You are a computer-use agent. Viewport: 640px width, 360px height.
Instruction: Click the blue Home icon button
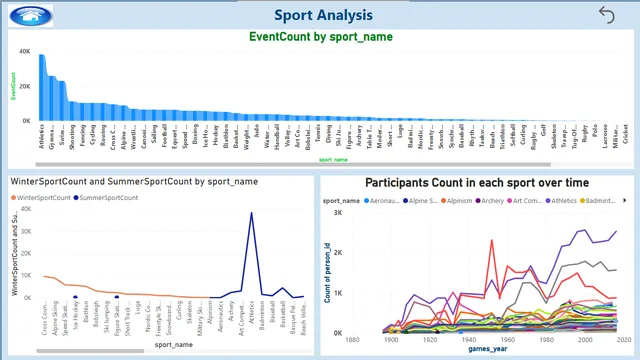click(x=31, y=16)
